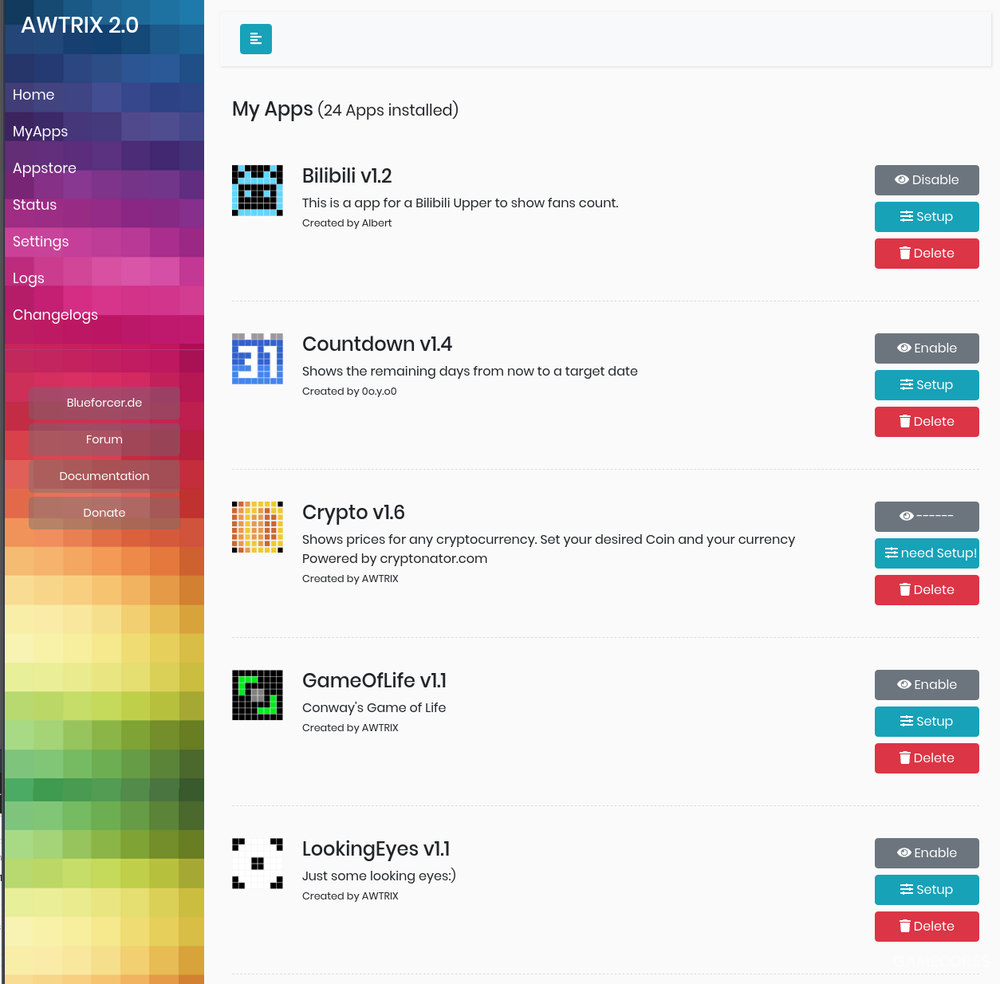Viewport: 1000px width, 984px height.
Task: Delete the Countdown app
Action: [x=927, y=422]
